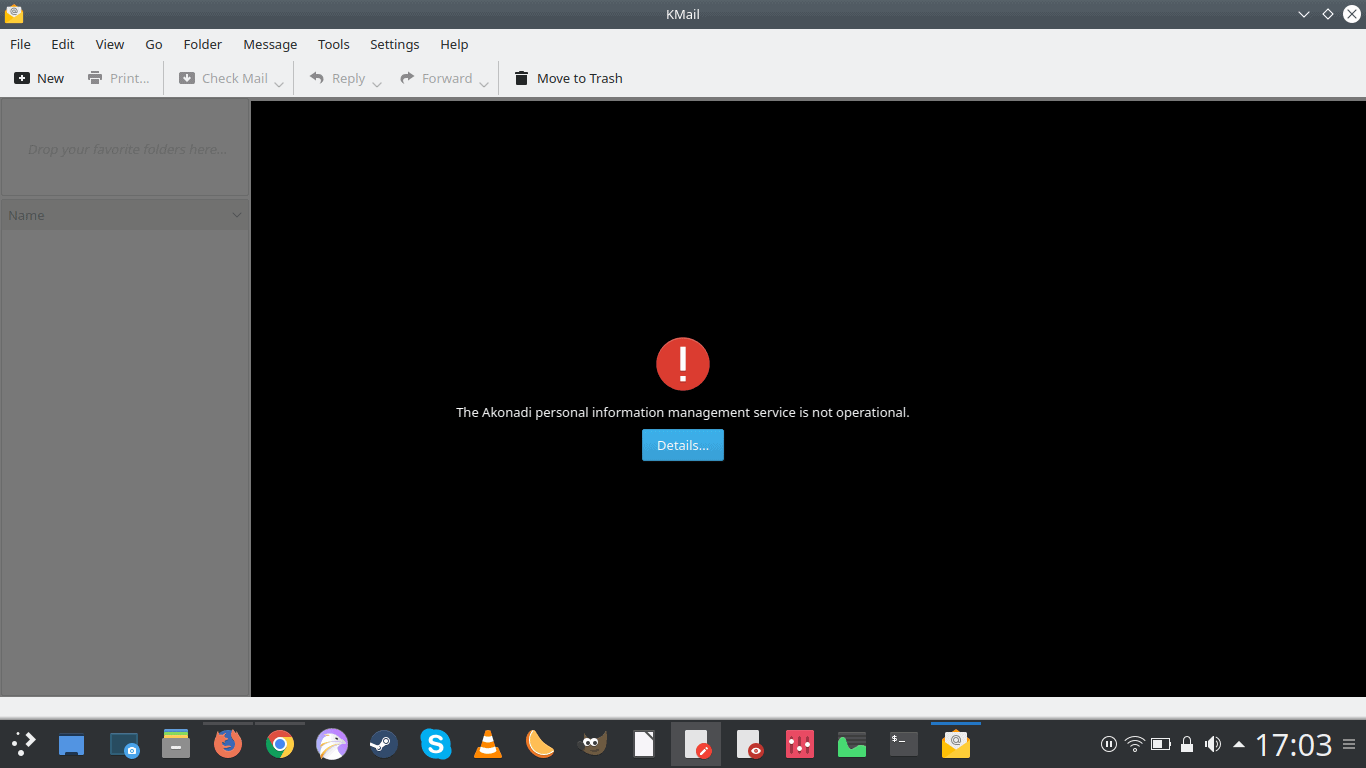Open the terminal icon in taskbar
The width and height of the screenshot is (1366, 768).
(x=904, y=744)
